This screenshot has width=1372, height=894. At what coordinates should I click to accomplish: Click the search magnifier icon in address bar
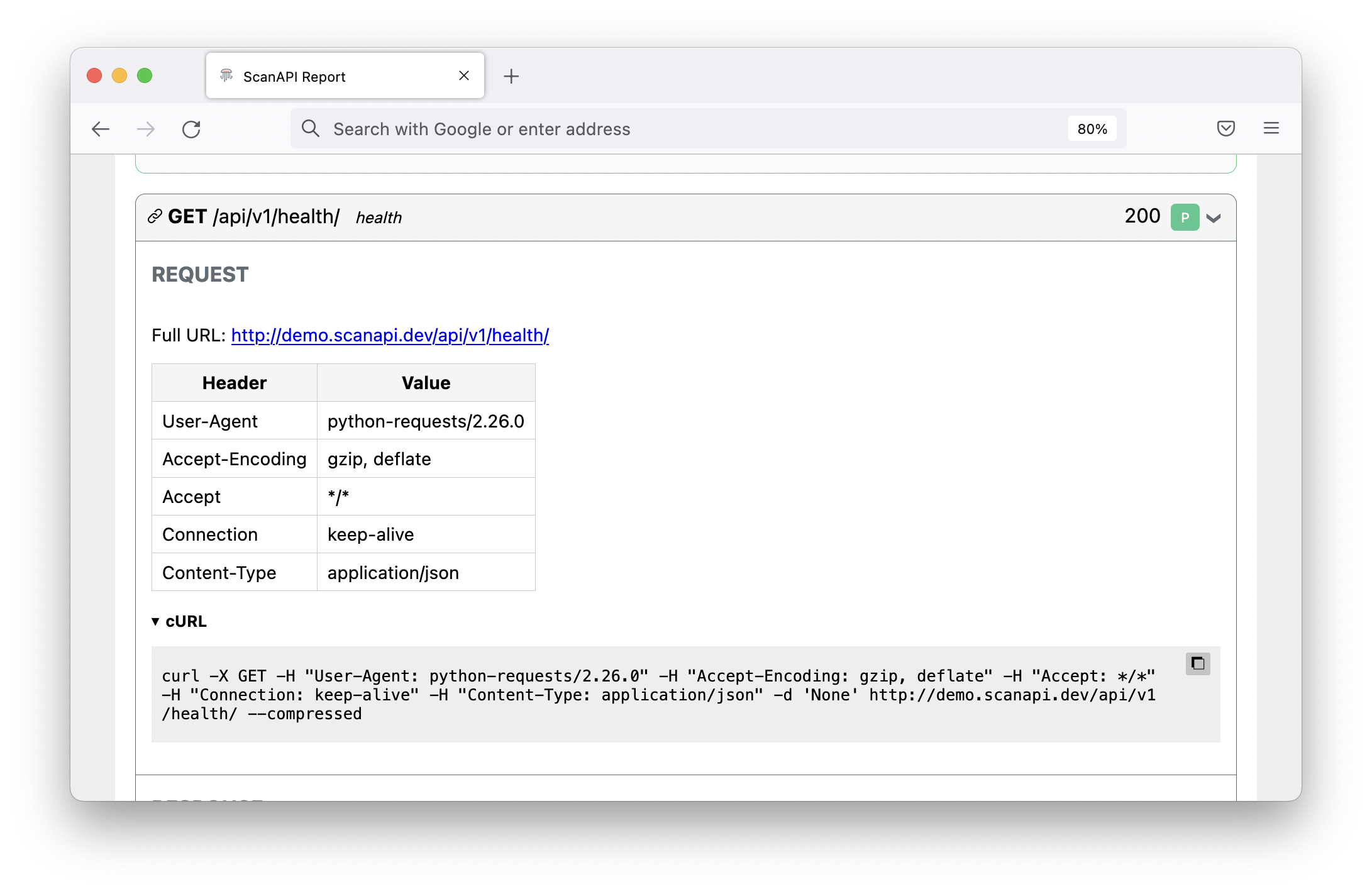pos(310,129)
